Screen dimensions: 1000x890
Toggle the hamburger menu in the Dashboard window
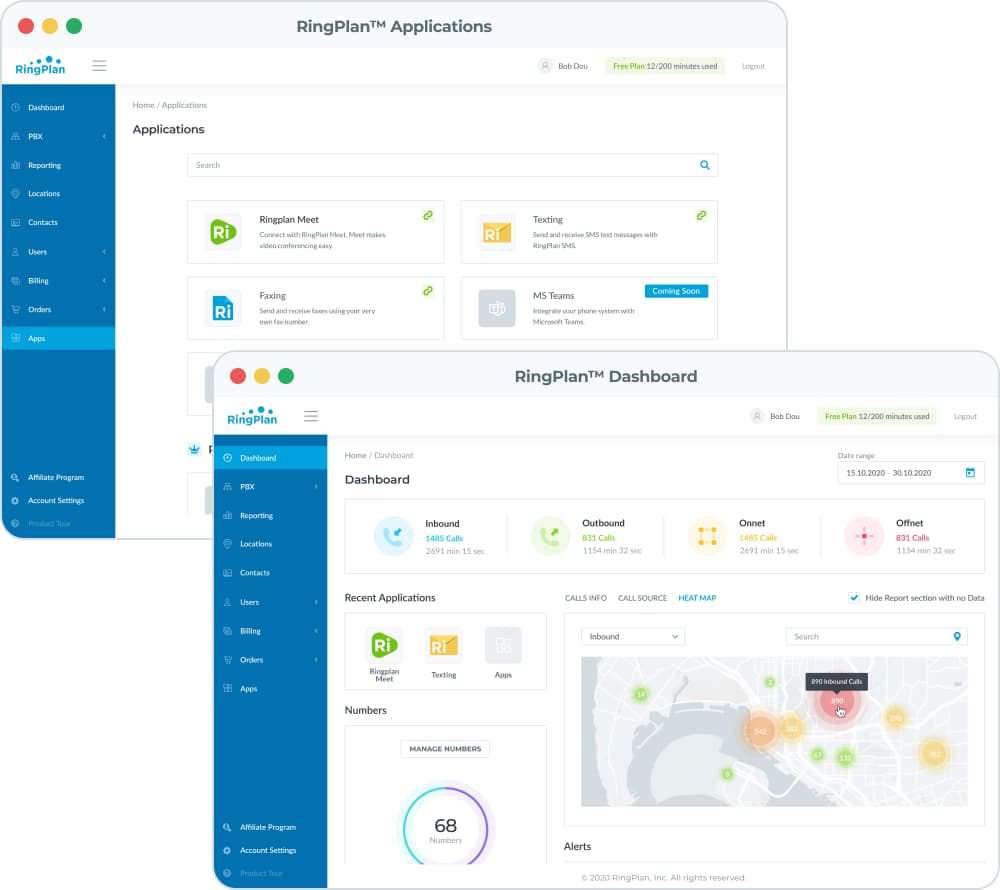coord(311,416)
